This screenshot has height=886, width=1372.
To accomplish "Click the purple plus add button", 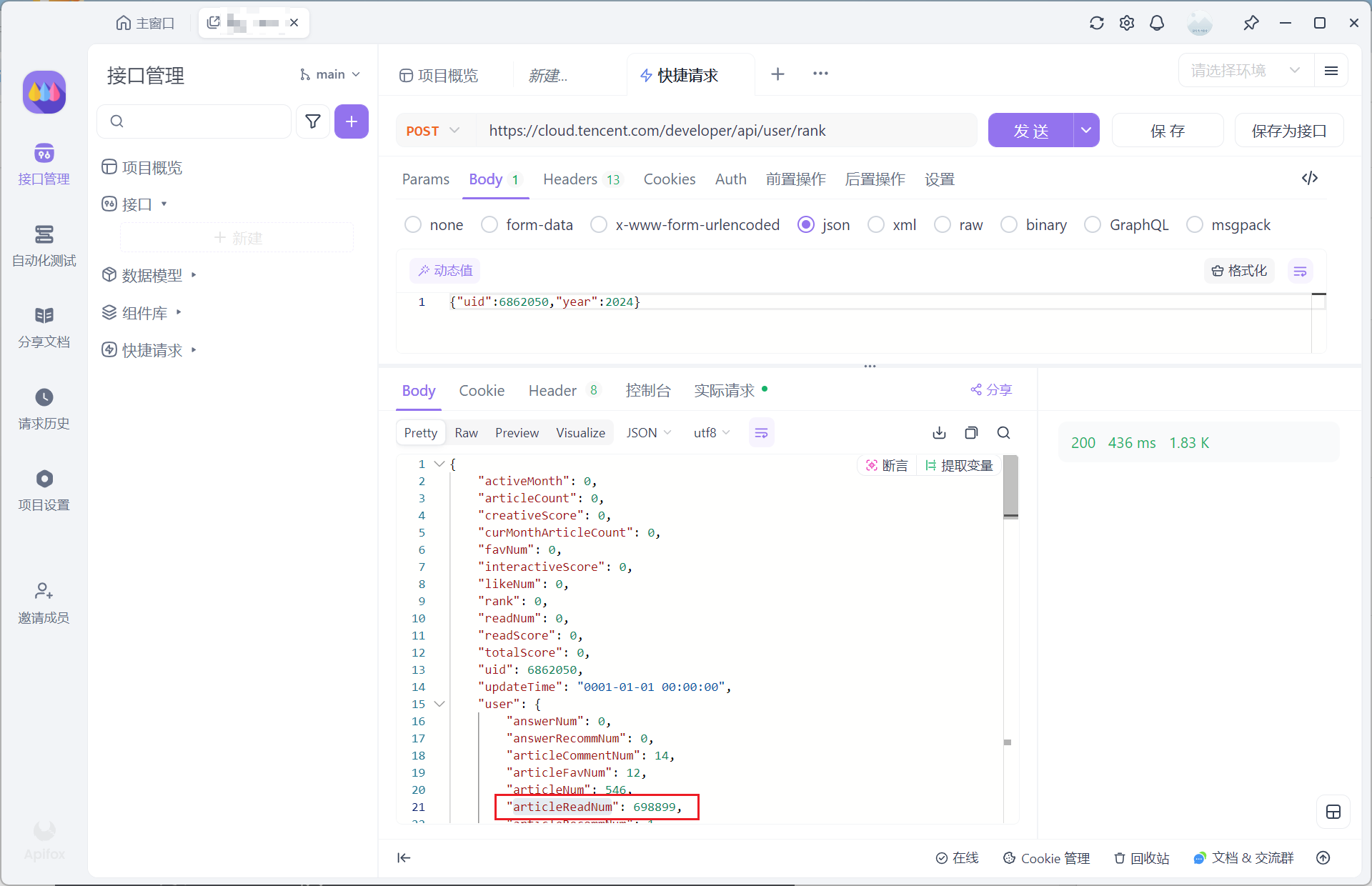I will 351,121.
